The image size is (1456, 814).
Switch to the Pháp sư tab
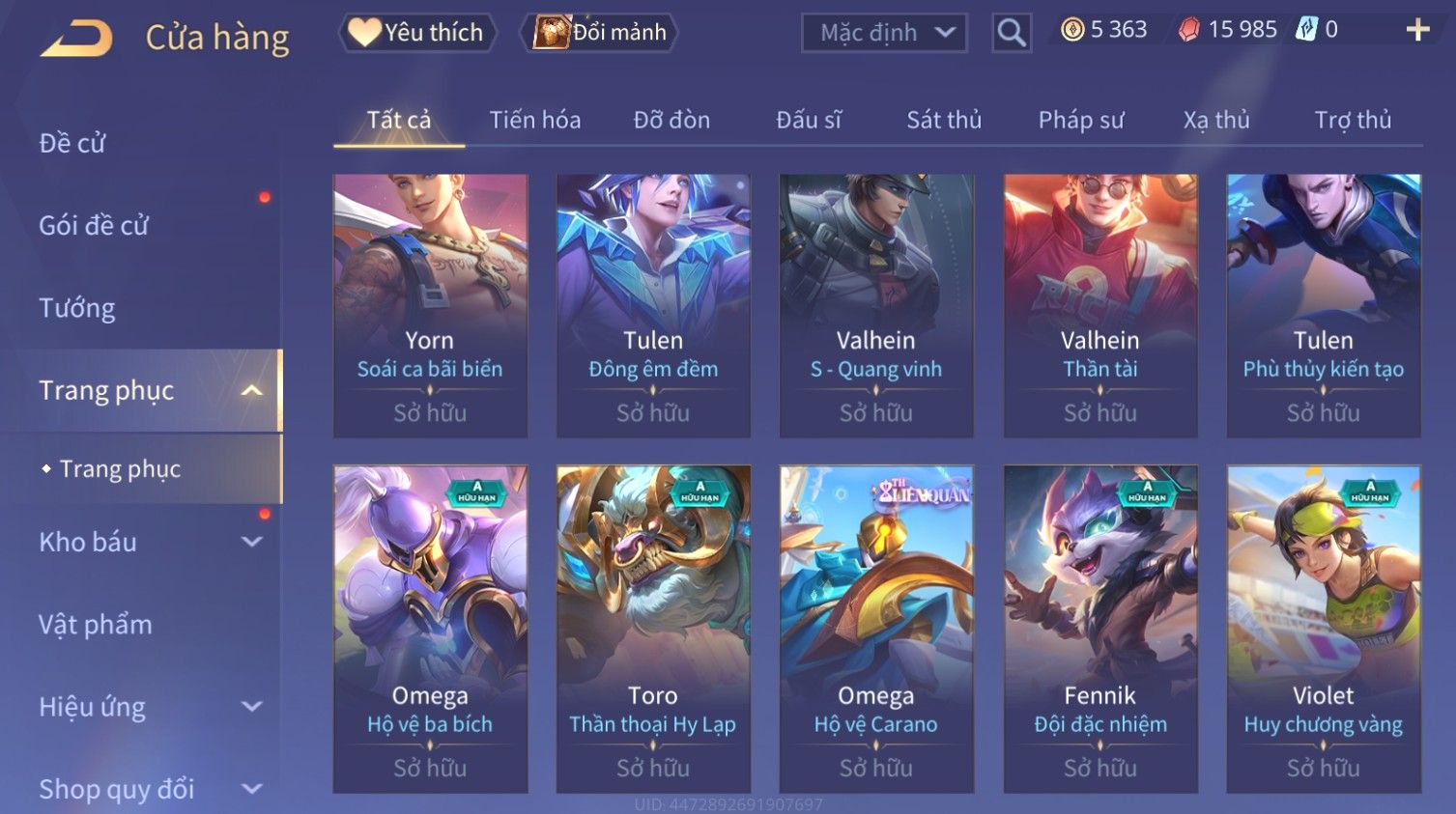pos(1081,120)
